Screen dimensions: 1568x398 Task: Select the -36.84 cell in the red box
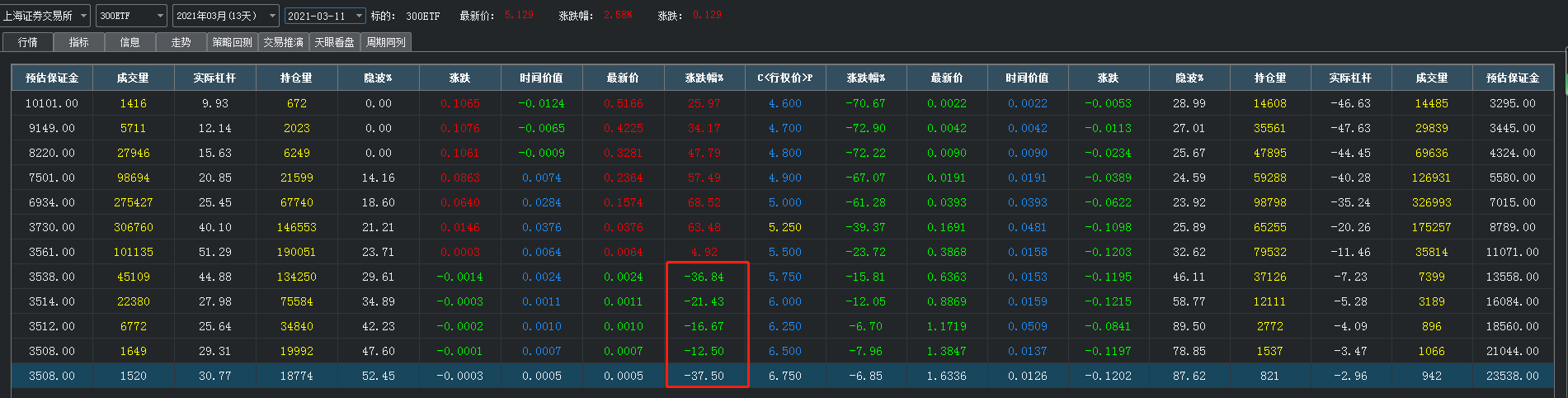tap(704, 277)
